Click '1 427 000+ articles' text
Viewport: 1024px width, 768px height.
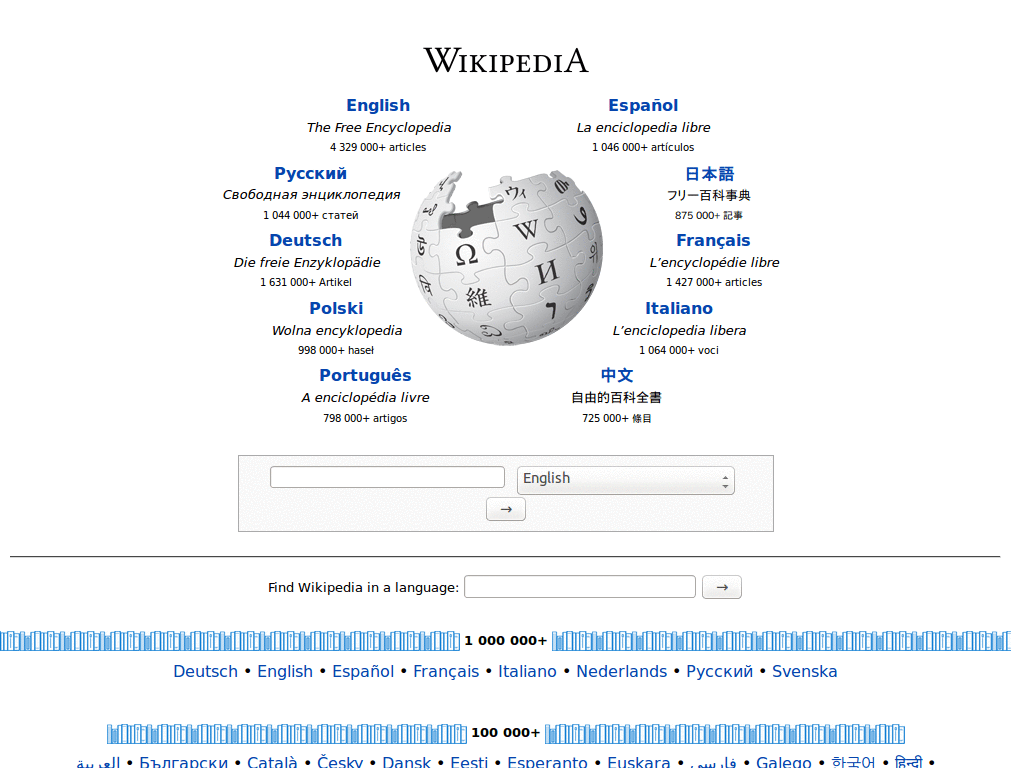(x=714, y=282)
